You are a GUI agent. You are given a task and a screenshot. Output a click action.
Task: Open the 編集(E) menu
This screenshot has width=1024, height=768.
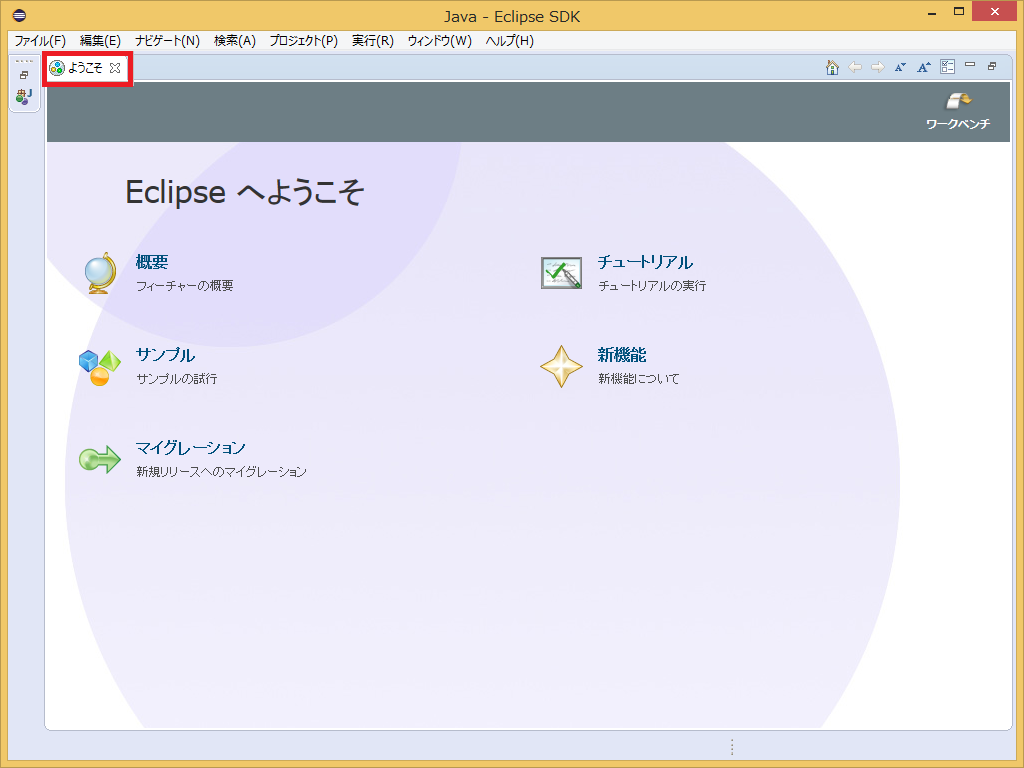[x=100, y=40]
